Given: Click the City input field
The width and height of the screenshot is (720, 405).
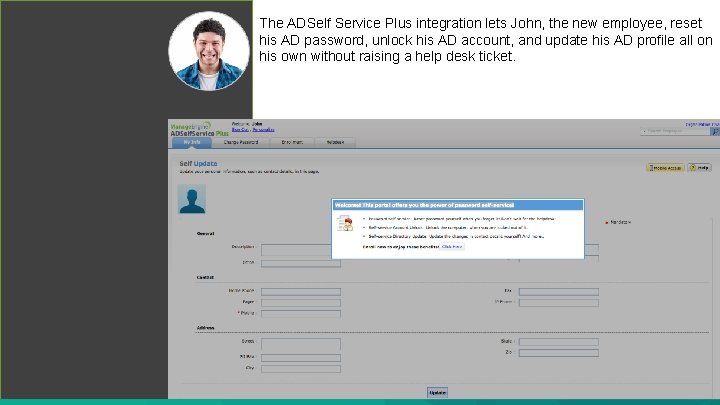Looking at the screenshot, I should coord(301,369).
